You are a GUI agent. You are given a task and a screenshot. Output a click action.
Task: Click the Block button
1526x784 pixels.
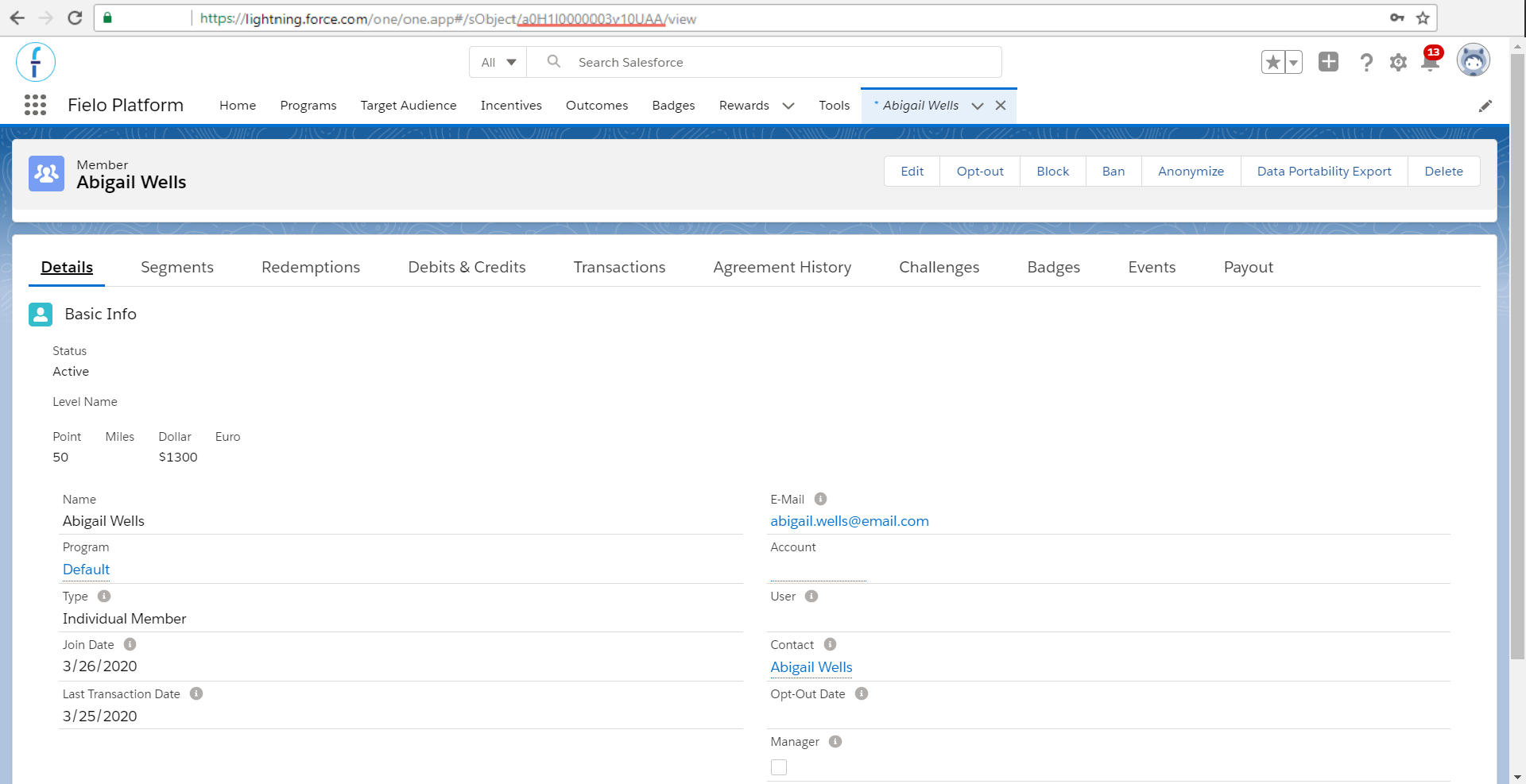tap(1053, 171)
